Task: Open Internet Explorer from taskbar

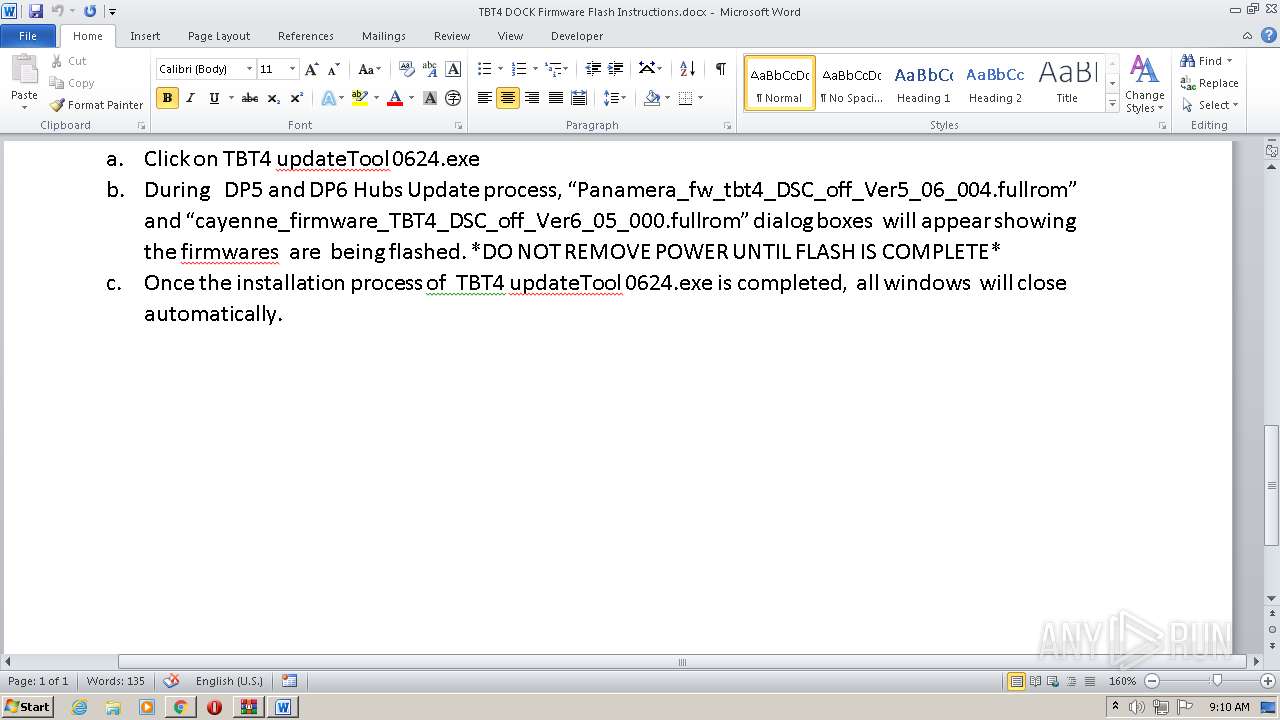Action: pyautogui.click(x=80, y=707)
